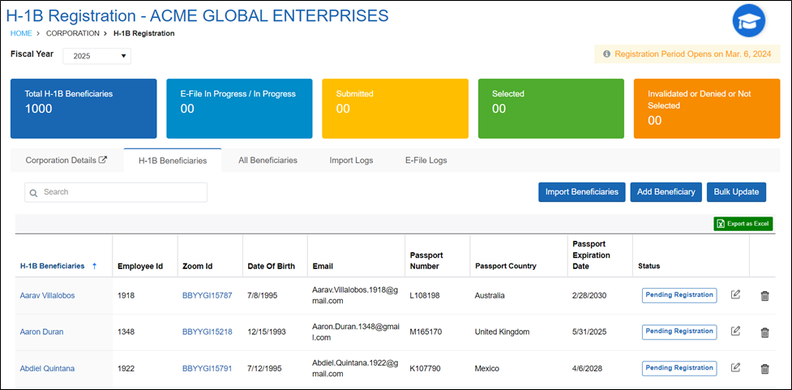
Task: Click Import Beneficiaries button
Action: [x=582, y=192]
